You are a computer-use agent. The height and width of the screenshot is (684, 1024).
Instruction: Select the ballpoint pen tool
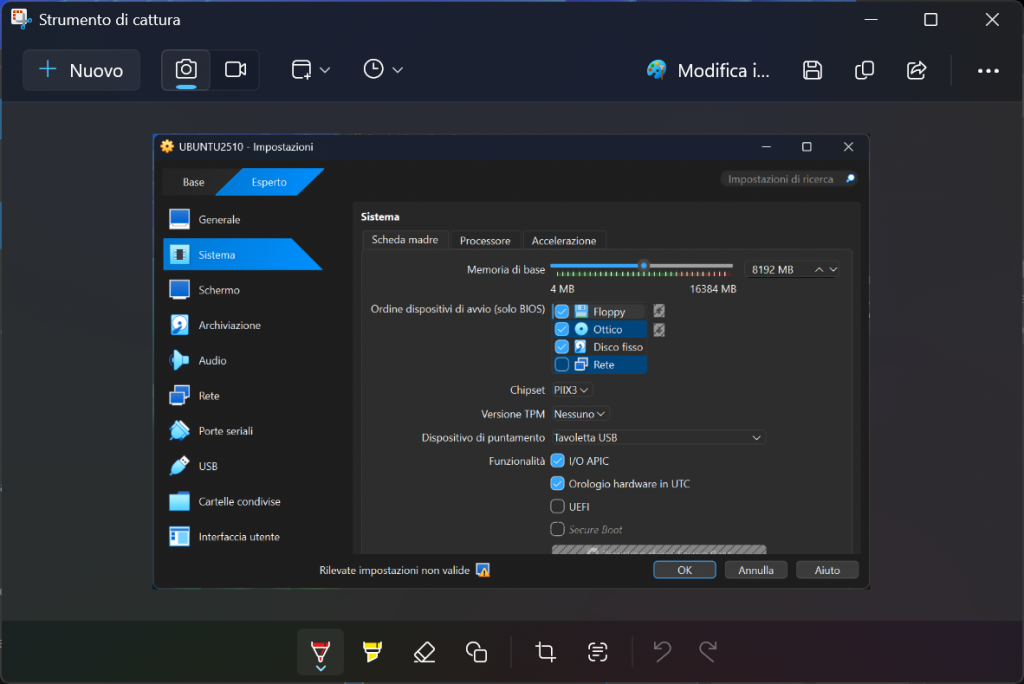point(320,652)
